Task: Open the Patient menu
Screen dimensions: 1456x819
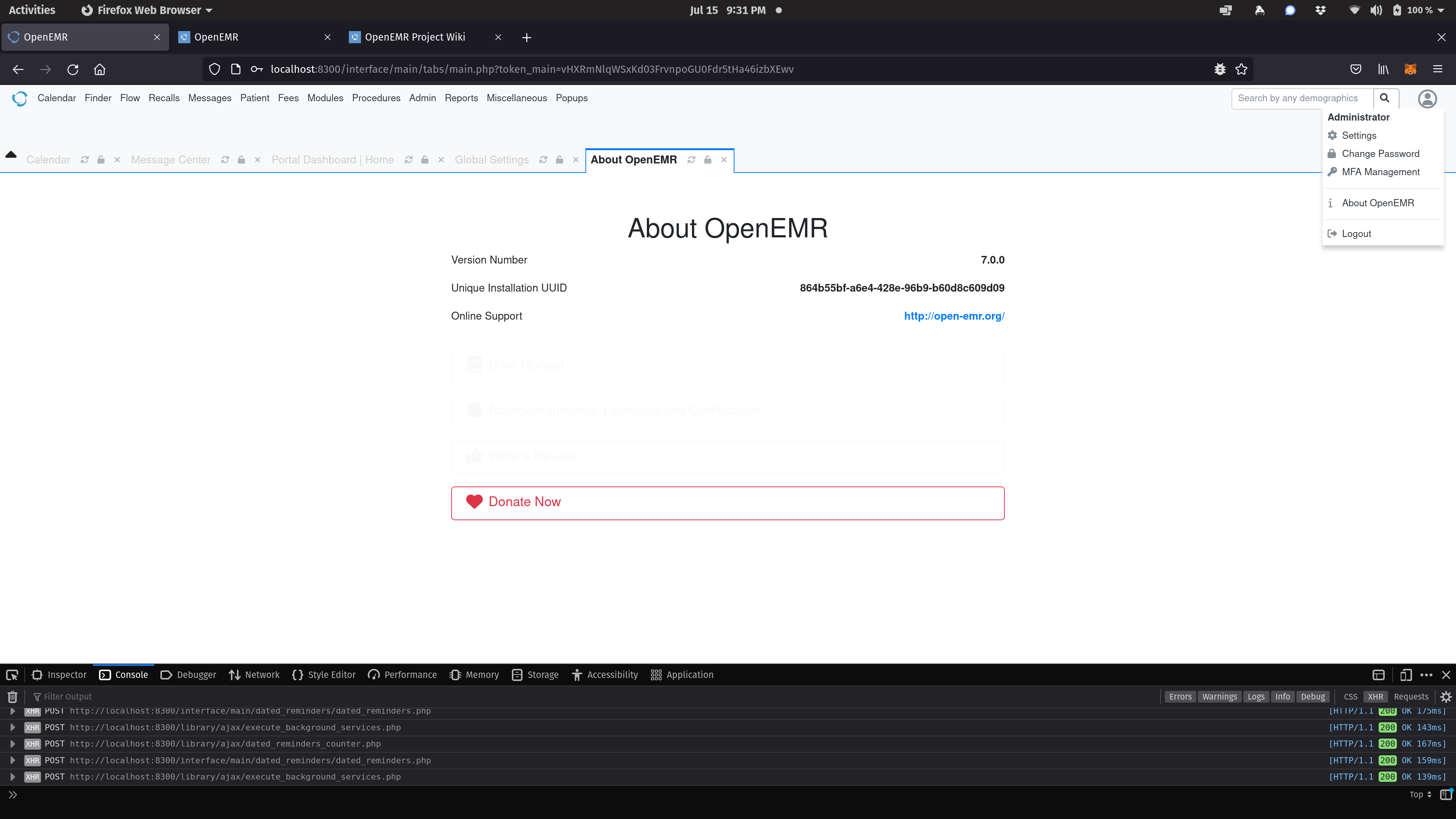Action: [255, 98]
